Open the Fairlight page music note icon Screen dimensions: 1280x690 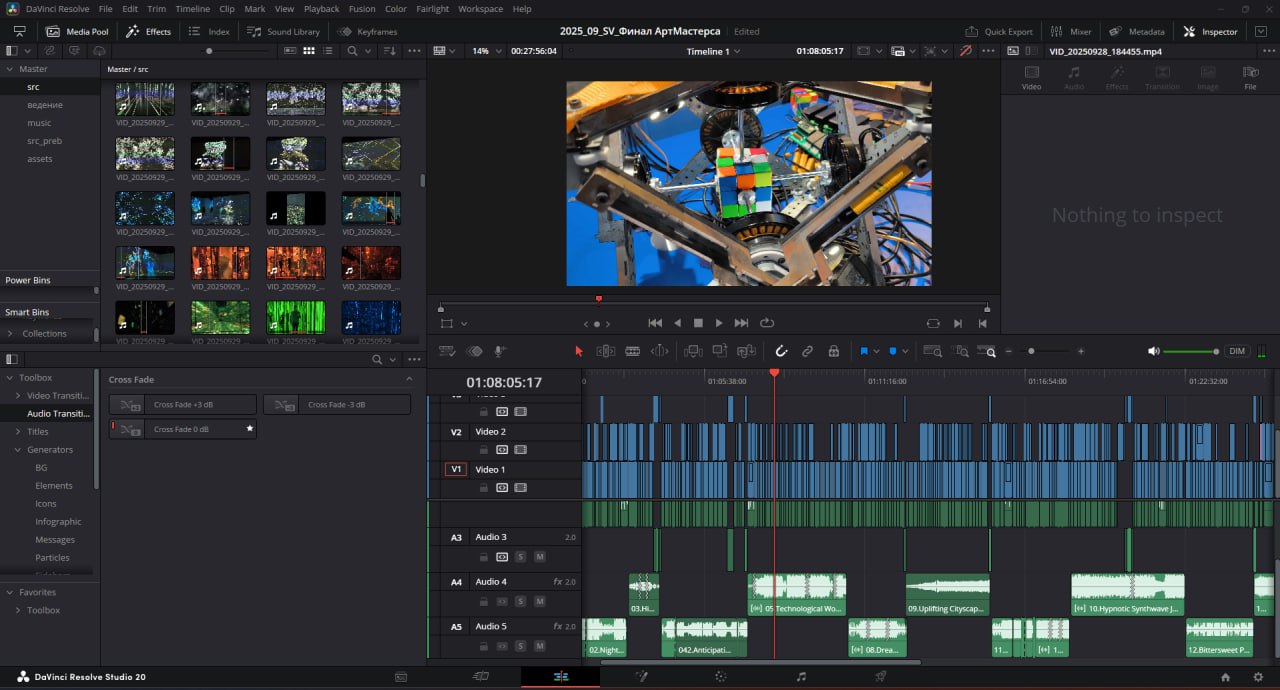click(800, 677)
